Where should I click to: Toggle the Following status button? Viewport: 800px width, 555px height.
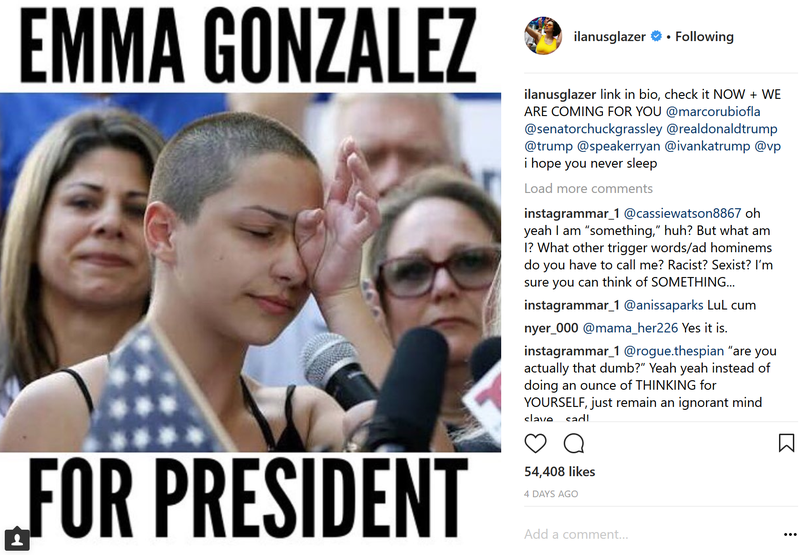tap(704, 37)
